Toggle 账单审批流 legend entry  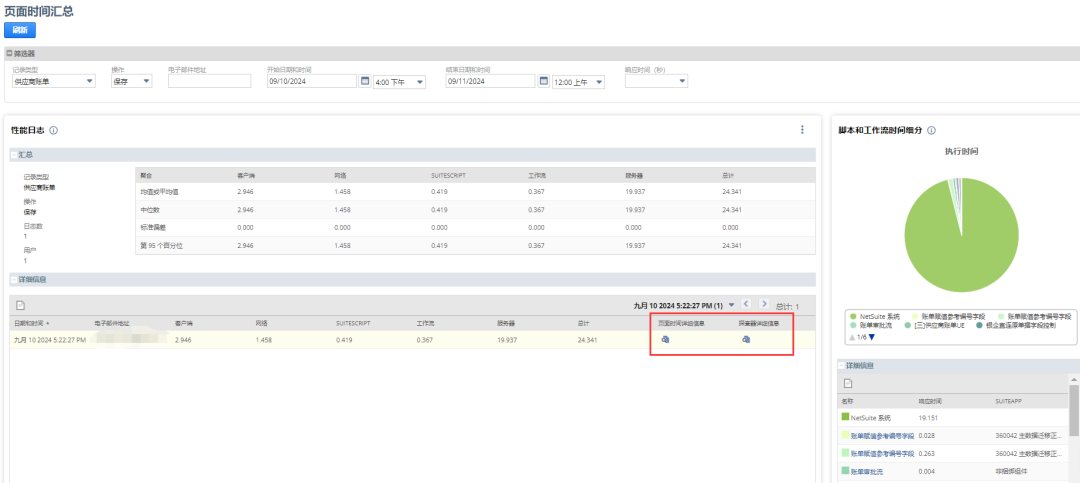pyautogui.click(x=871, y=325)
